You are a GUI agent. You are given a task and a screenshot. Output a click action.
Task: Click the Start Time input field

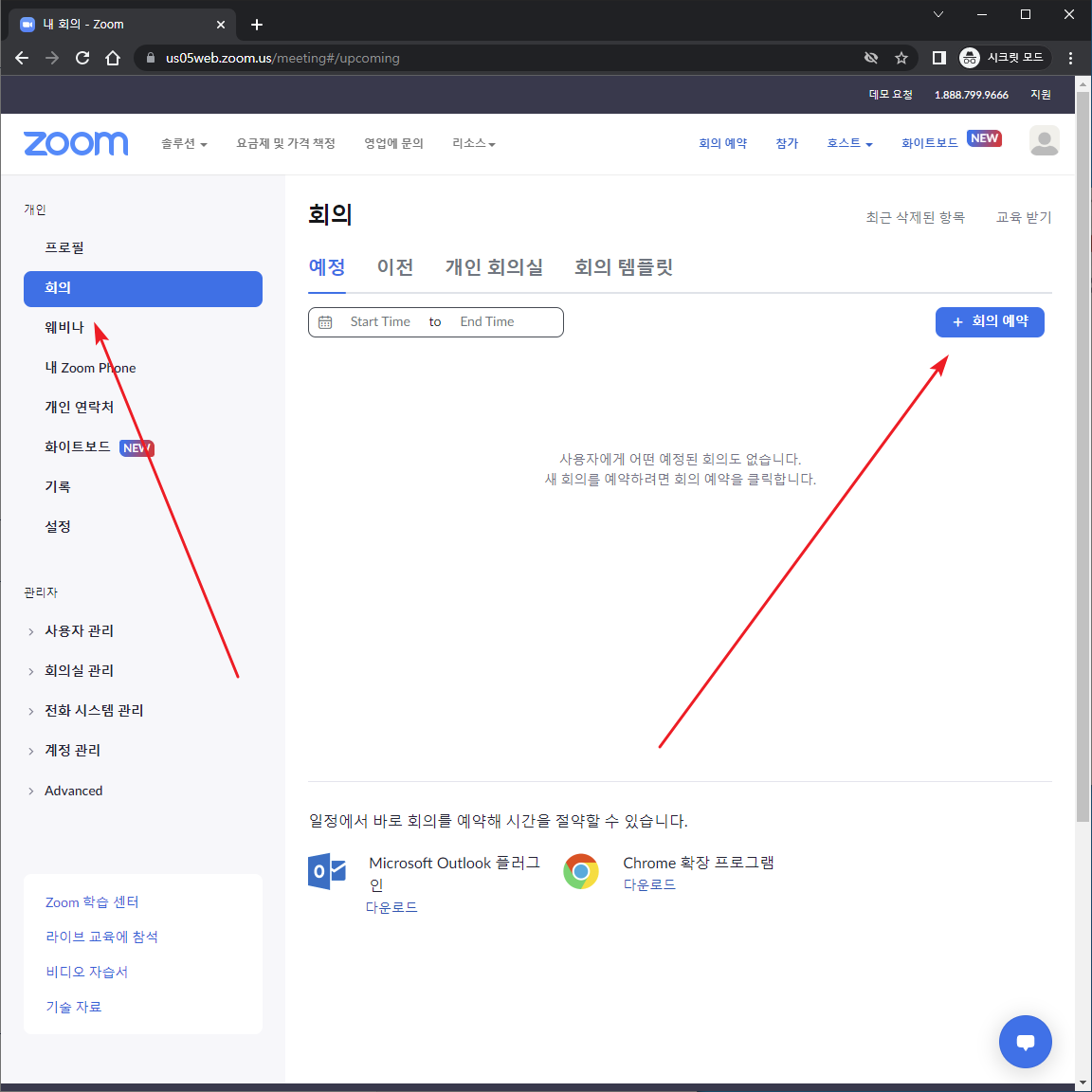[380, 321]
